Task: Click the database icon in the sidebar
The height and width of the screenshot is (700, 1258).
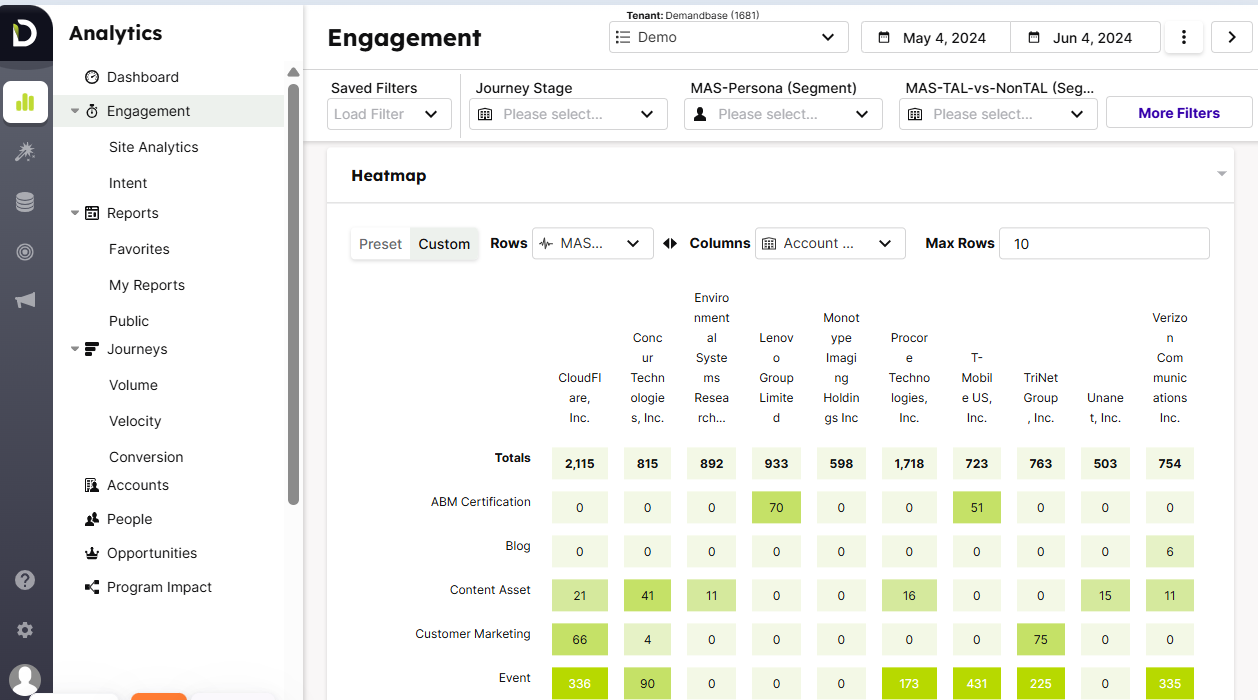Action: [25, 202]
